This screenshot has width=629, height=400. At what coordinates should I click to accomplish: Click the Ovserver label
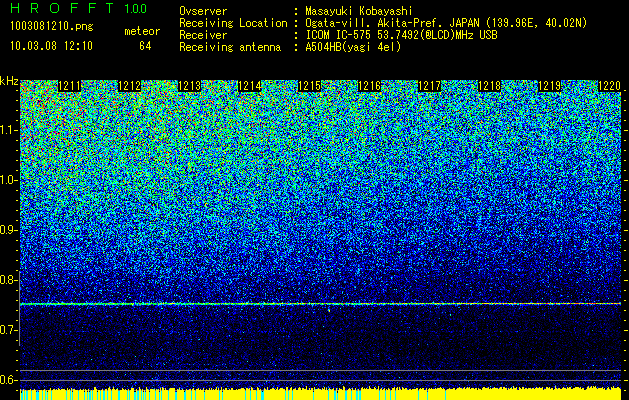[x=203, y=11]
